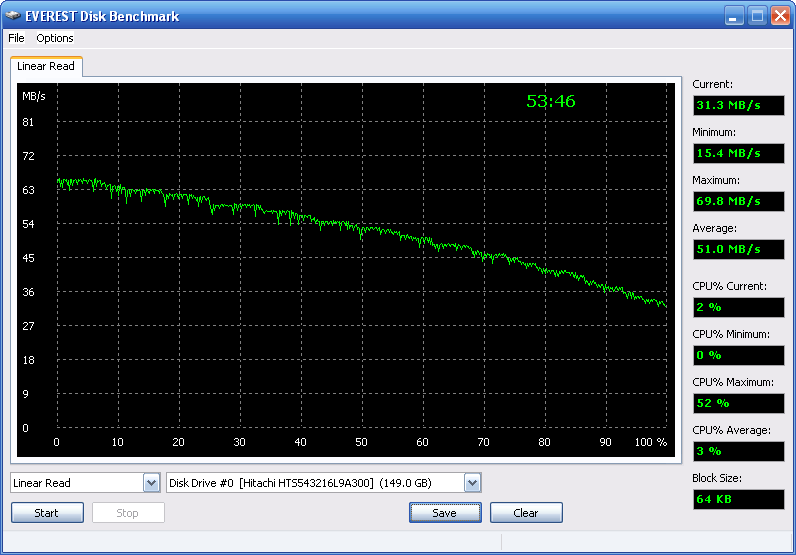Open the Options menu
The height and width of the screenshot is (555, 796).
pyautogui.click(x=55, y=38)
